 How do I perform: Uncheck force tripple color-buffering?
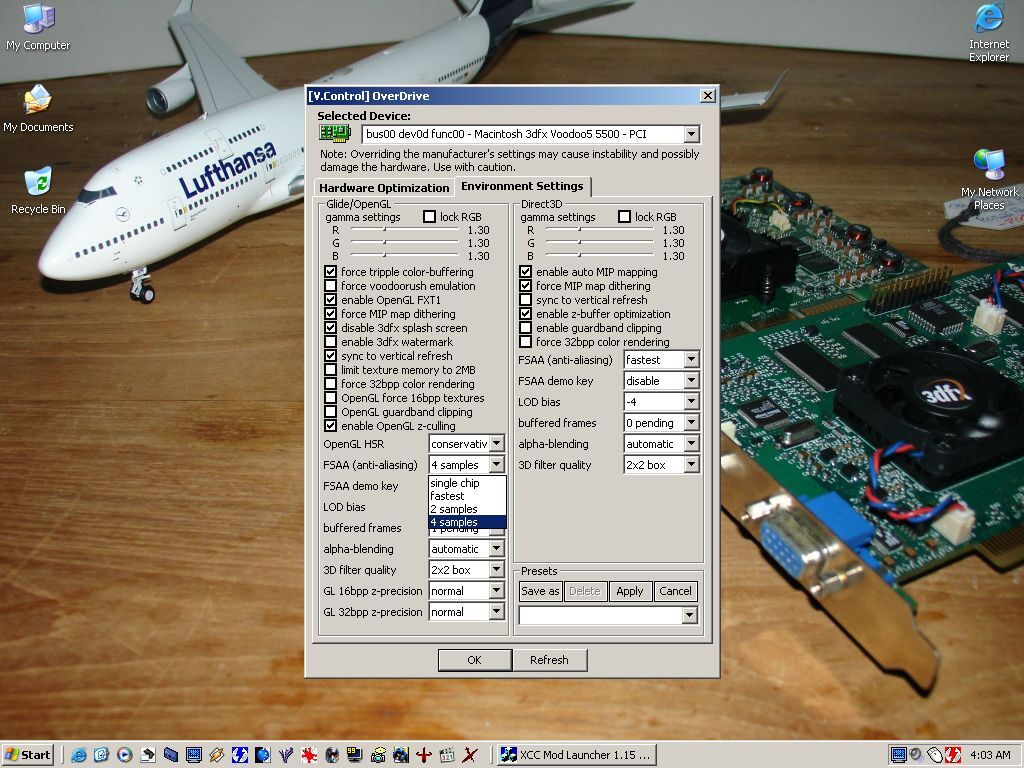coord(330,272)
